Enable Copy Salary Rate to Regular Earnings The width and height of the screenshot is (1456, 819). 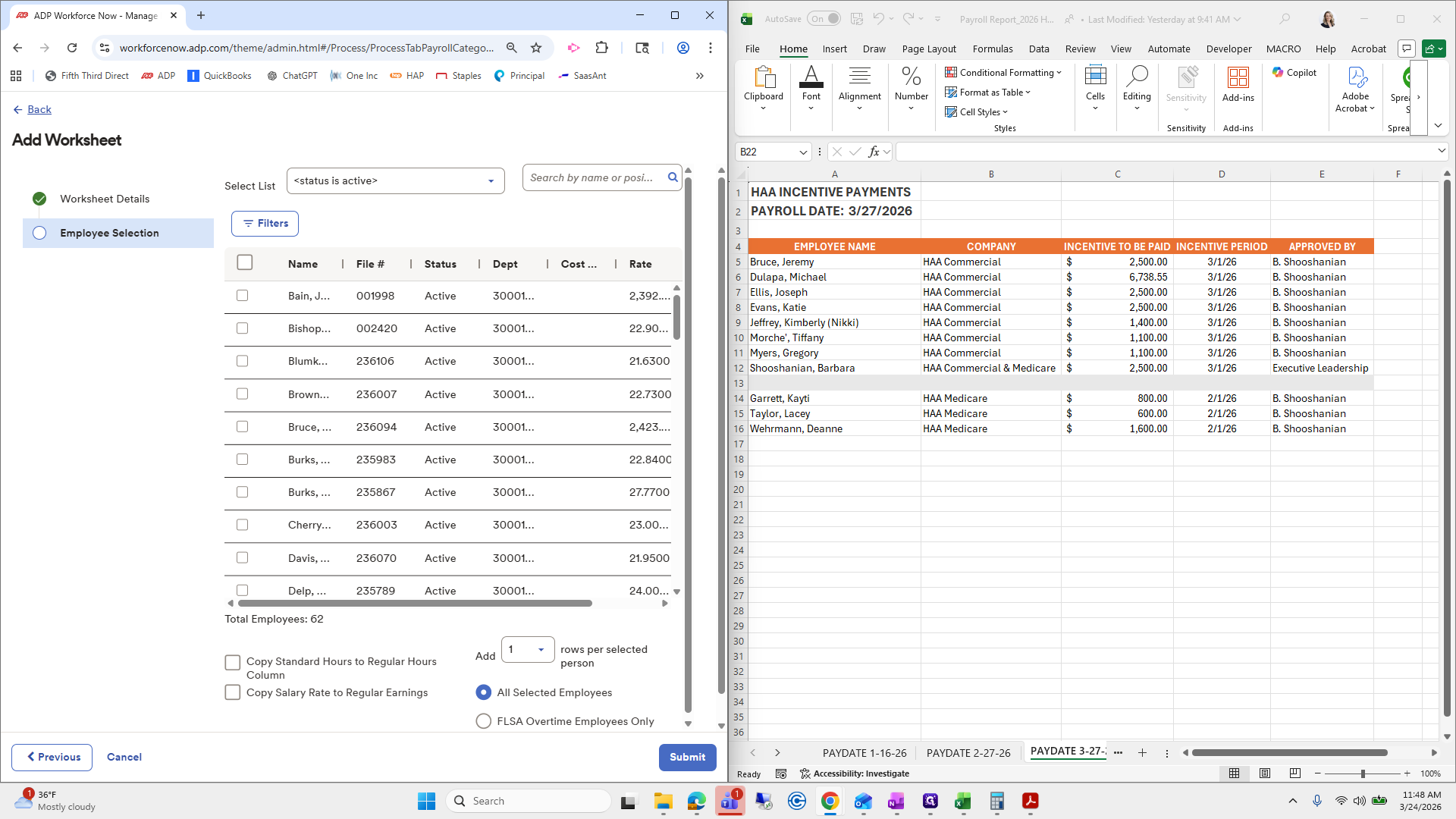click(x=233, y=692)
